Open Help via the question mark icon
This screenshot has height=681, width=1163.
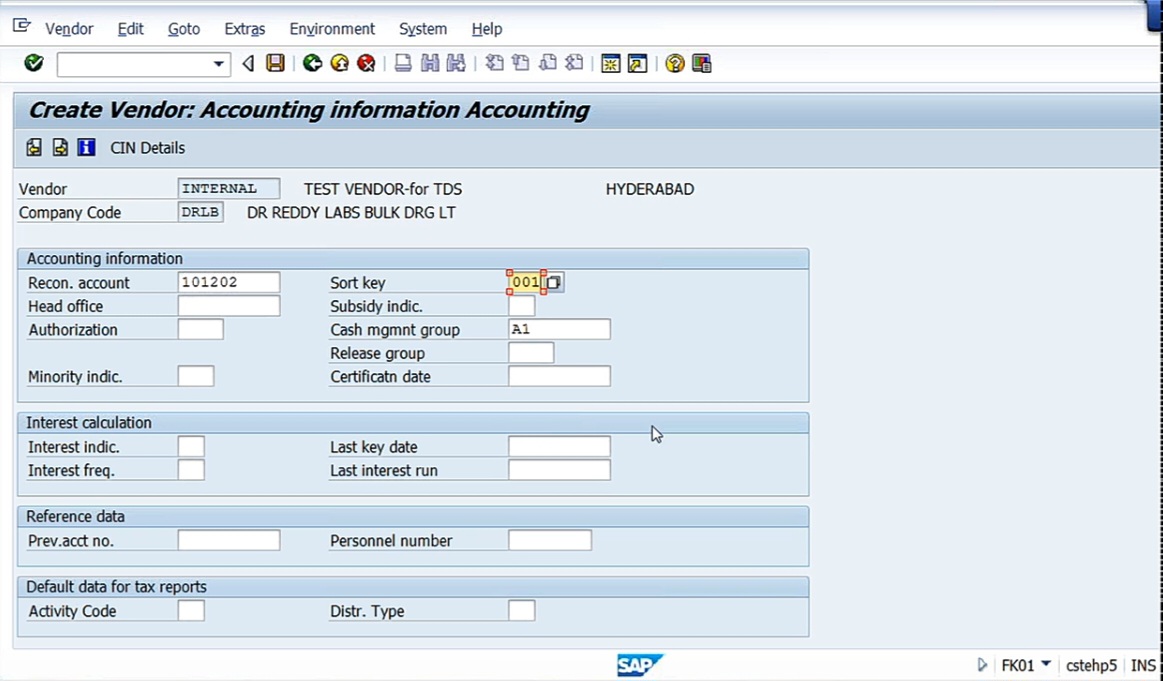[674, 63]
